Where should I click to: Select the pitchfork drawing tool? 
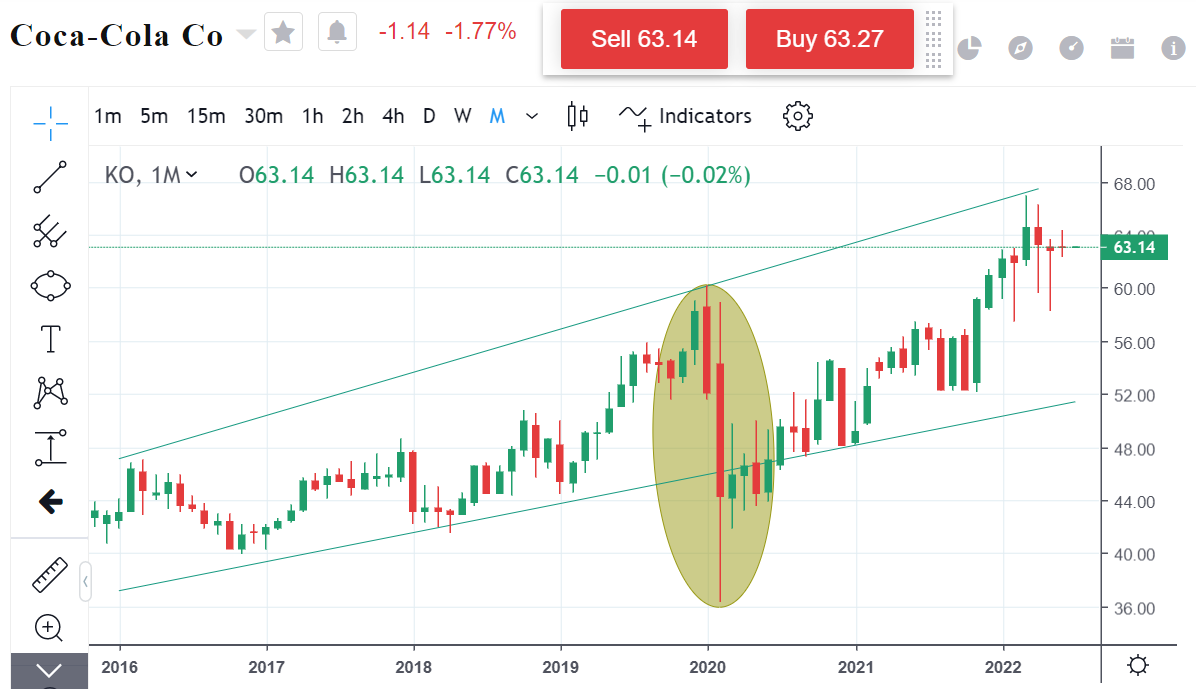(50, 232)
